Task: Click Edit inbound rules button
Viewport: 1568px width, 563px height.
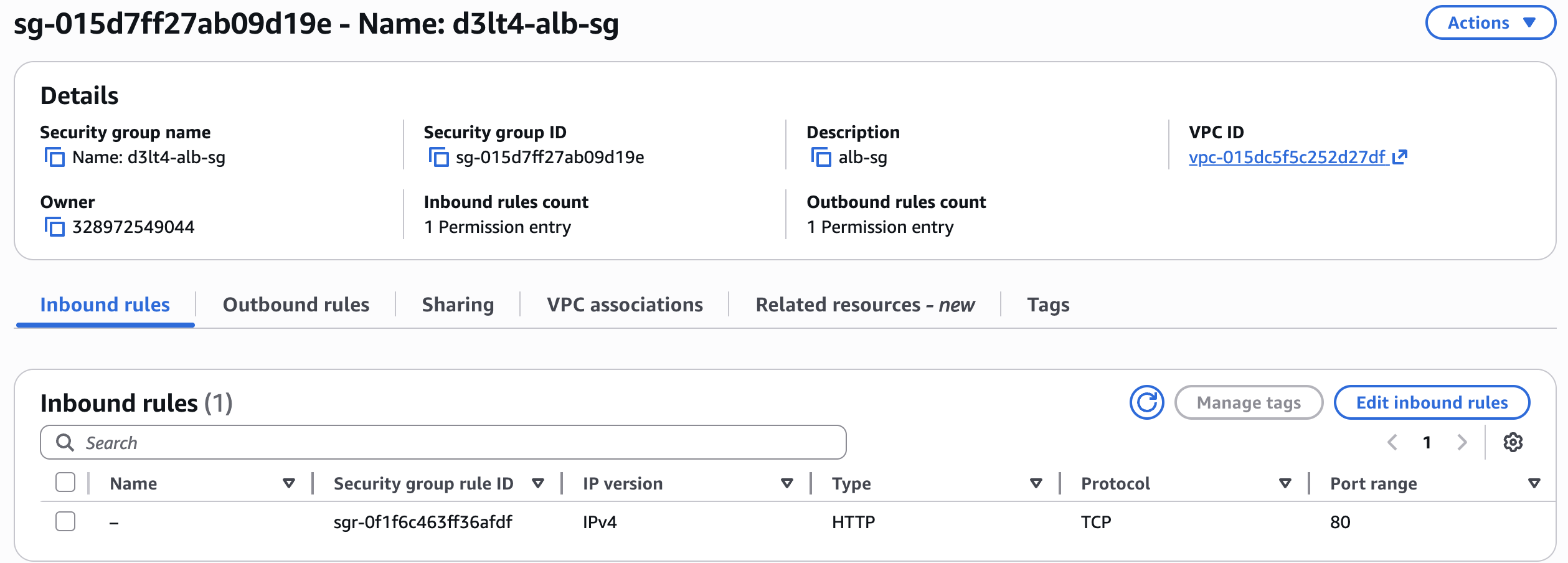Action: [1432, 403]
